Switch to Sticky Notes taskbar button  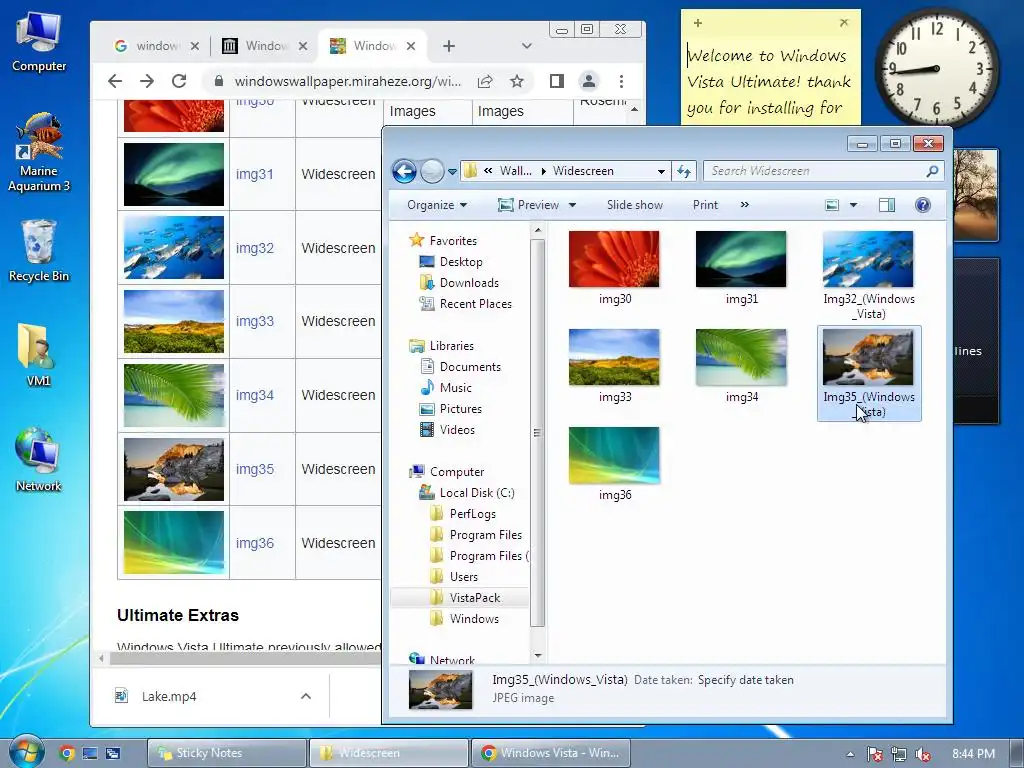pos(227,753)
